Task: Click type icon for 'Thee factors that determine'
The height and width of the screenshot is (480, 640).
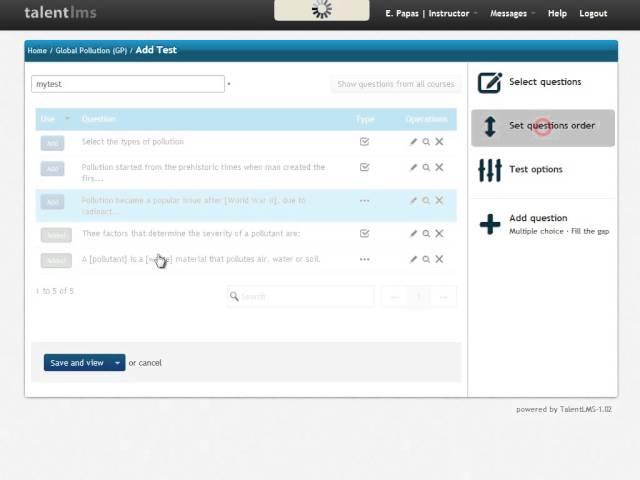Action: pyautogui.click(x=364, y=233)
